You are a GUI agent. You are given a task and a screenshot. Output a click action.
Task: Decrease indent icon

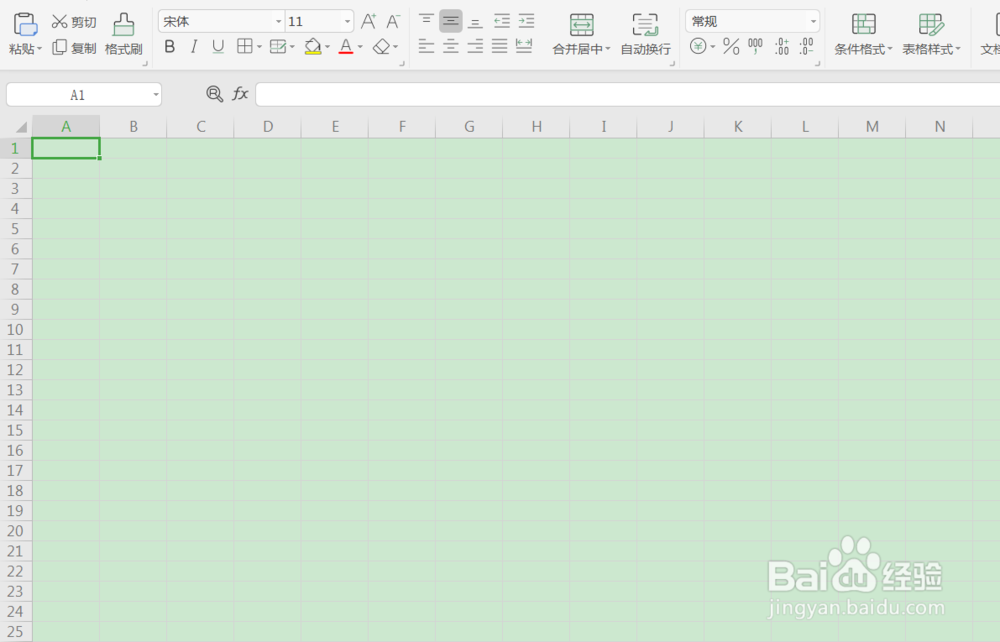click(x=502, y=21)
